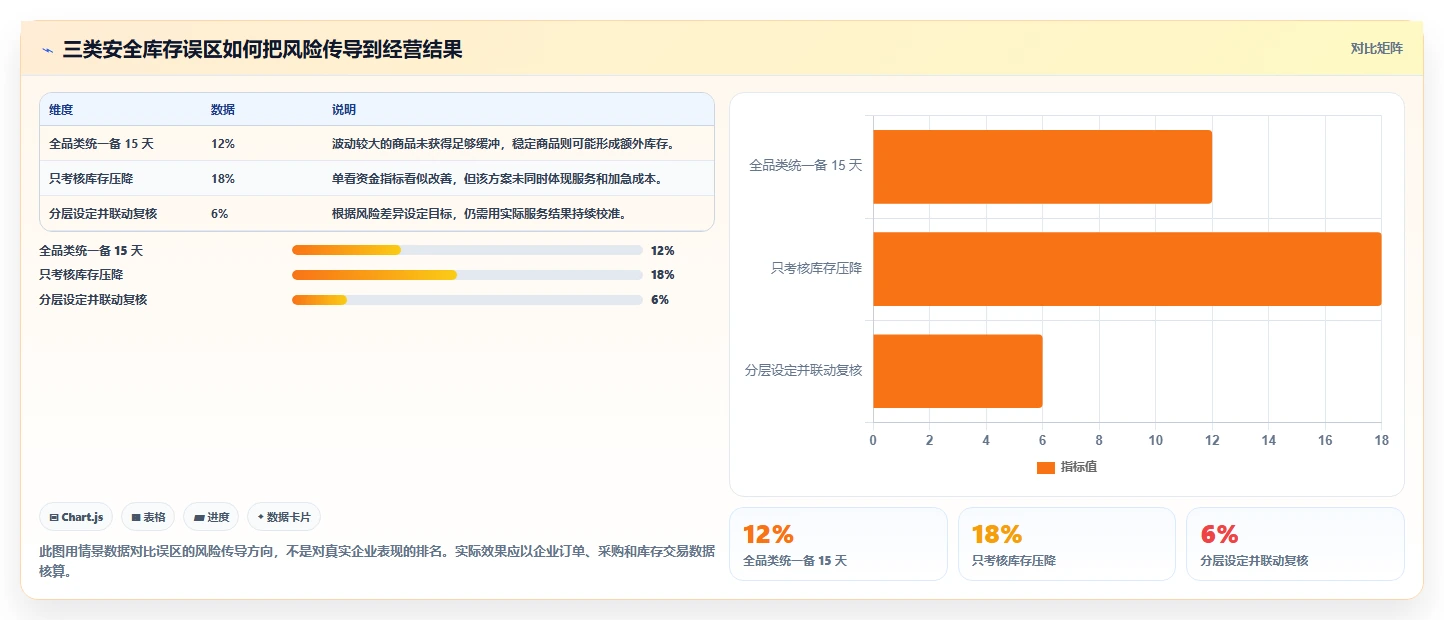Image resolution: width=1444 pixels, height=620 pixels.
Task: Click chart y-axis label 分层设定并联动复核
Action: (803, 370)
